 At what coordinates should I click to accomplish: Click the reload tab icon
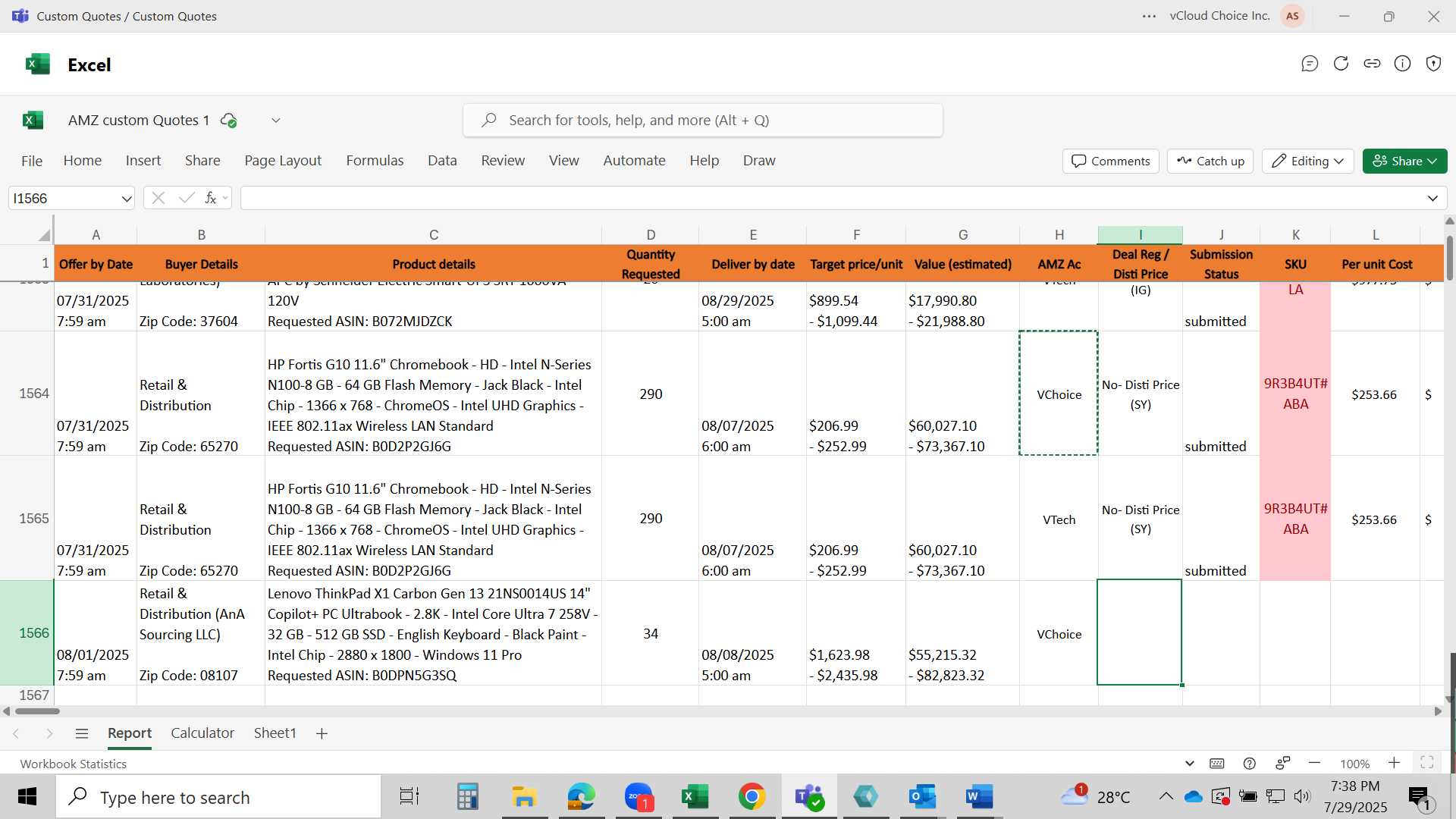[x=1341, y=64]
